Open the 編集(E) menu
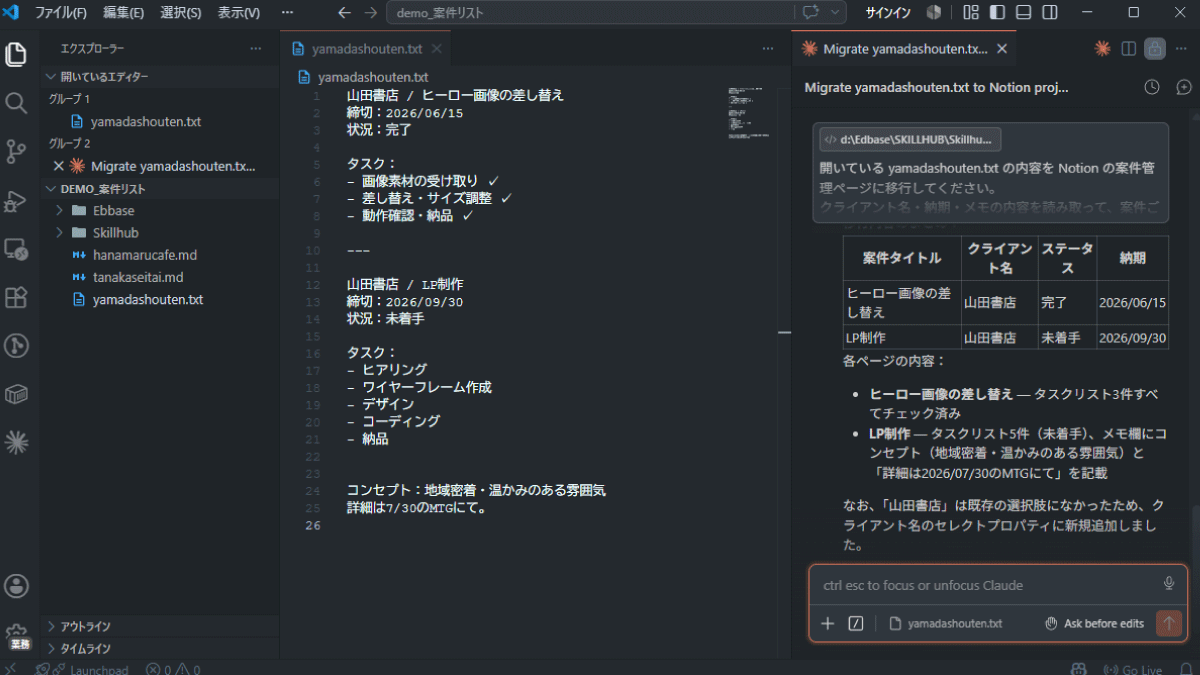 124,13
